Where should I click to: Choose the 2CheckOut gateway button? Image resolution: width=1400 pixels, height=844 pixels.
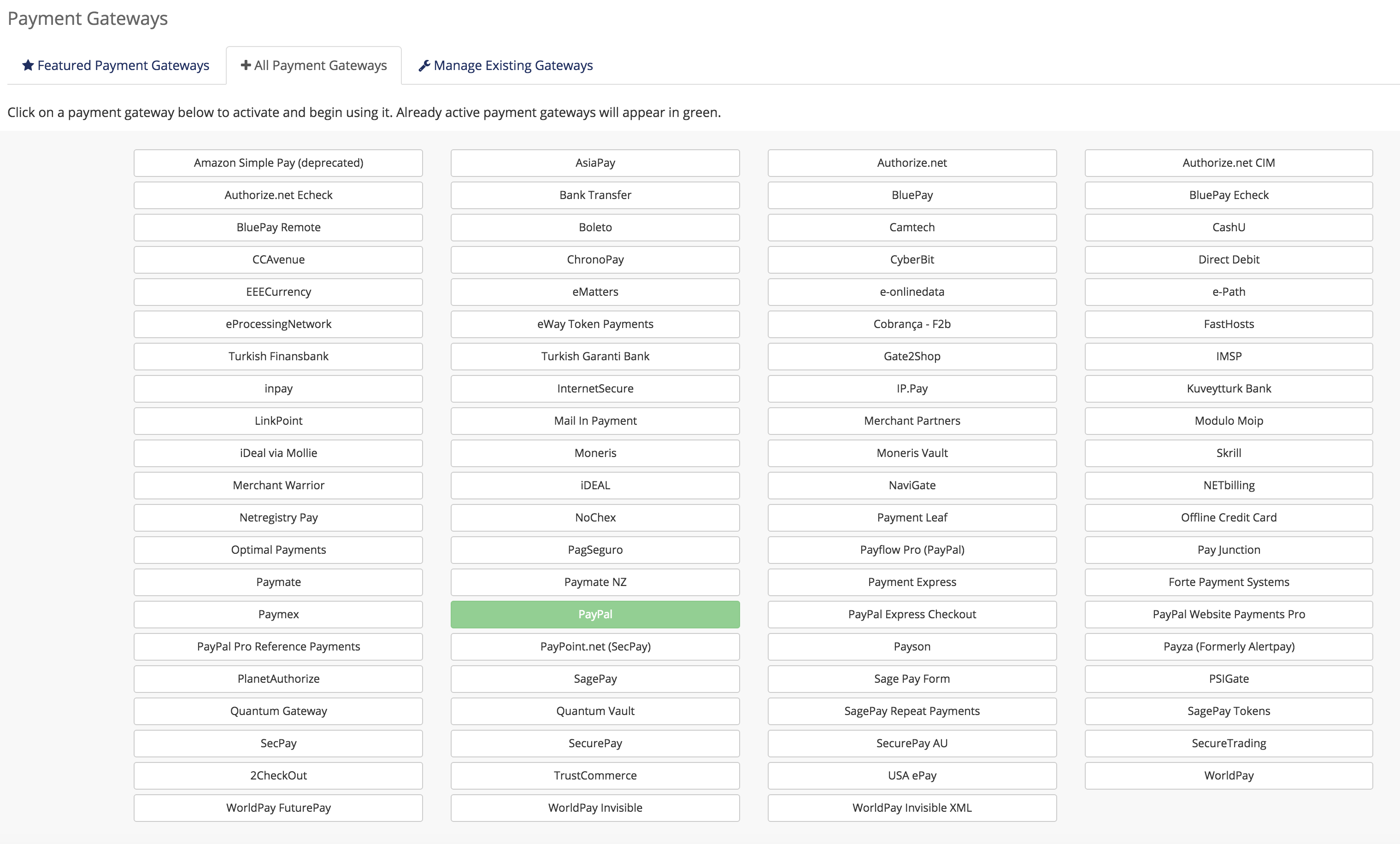click(278, 775)
